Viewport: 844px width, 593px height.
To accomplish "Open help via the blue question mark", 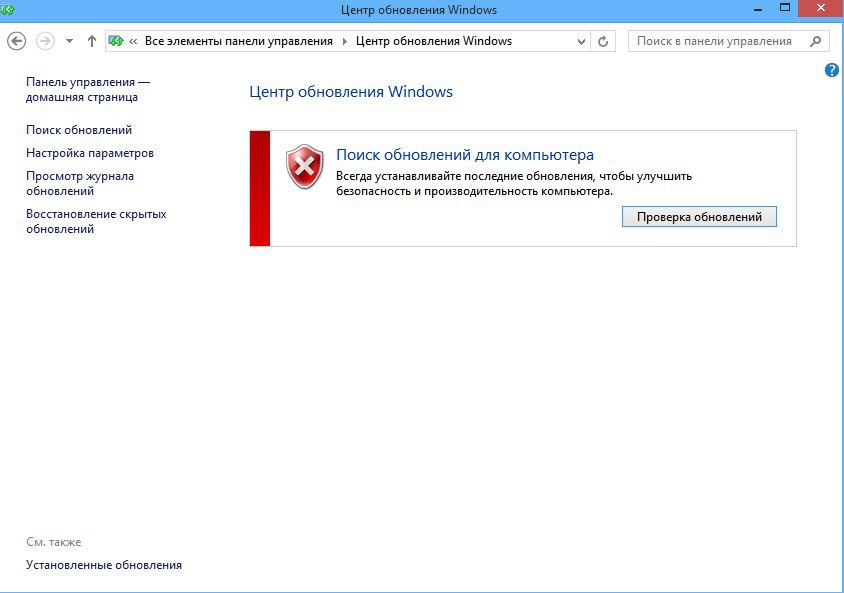I will (x=832, y=70).
